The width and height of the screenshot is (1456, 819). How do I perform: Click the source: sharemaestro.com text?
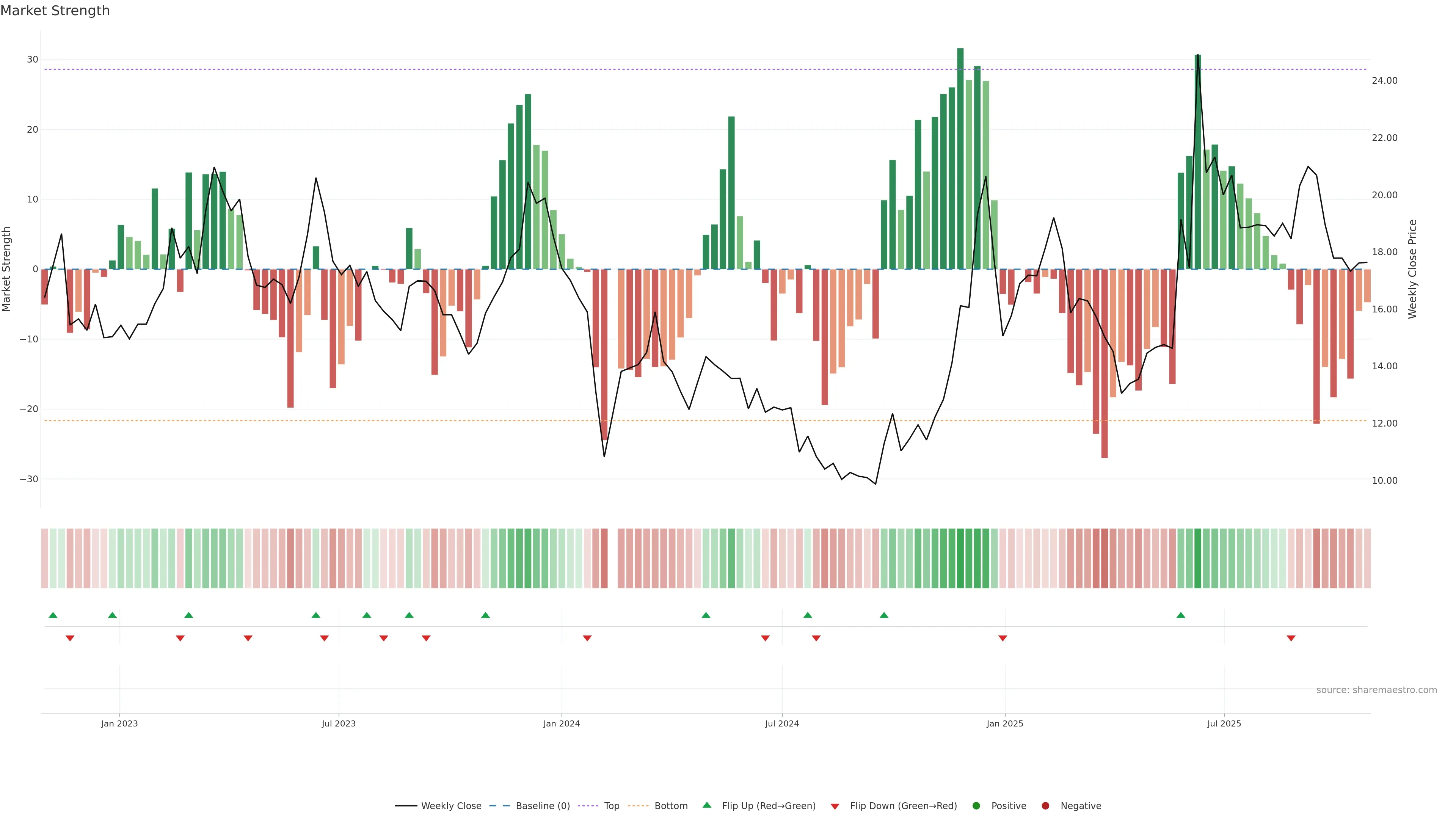[x=1376, y=690]
